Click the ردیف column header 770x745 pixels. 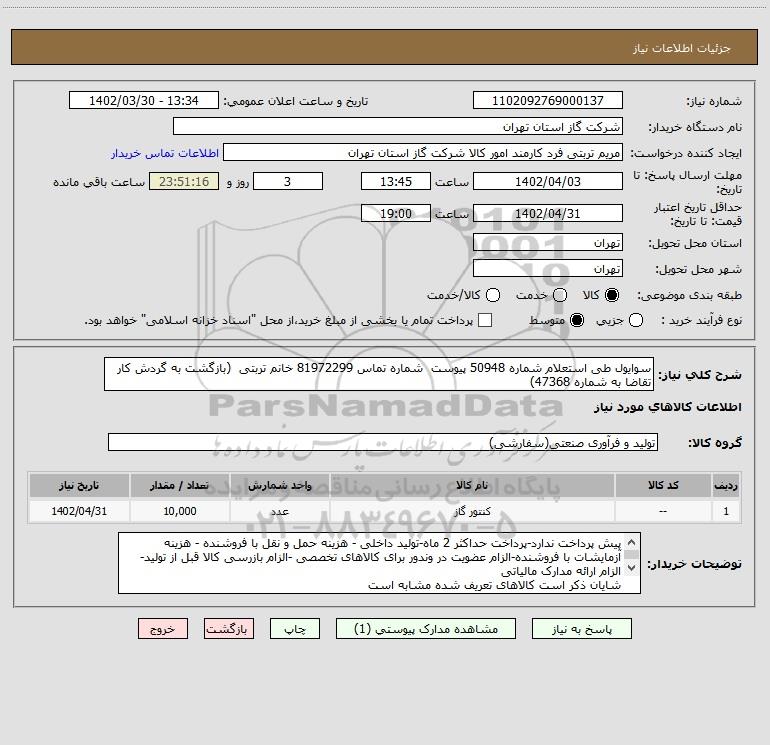[726, 485]
